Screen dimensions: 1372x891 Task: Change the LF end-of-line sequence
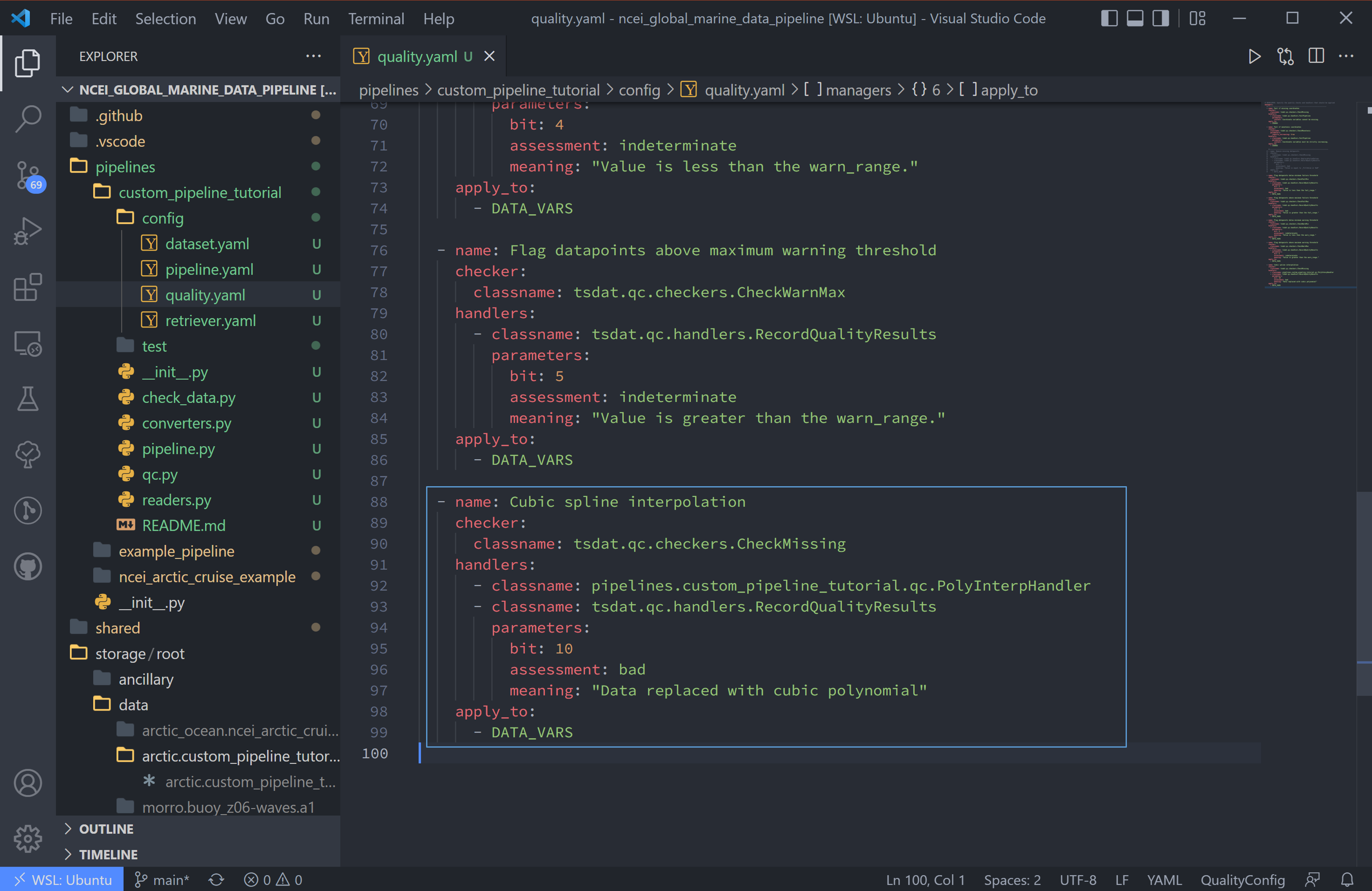(x=1122, y=880)
